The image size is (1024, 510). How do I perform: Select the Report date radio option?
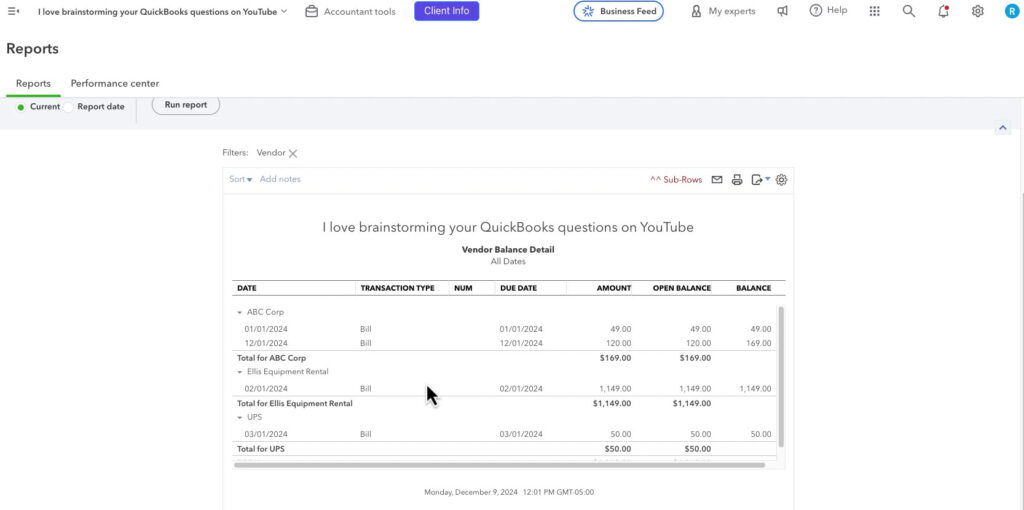coord(68,107)
